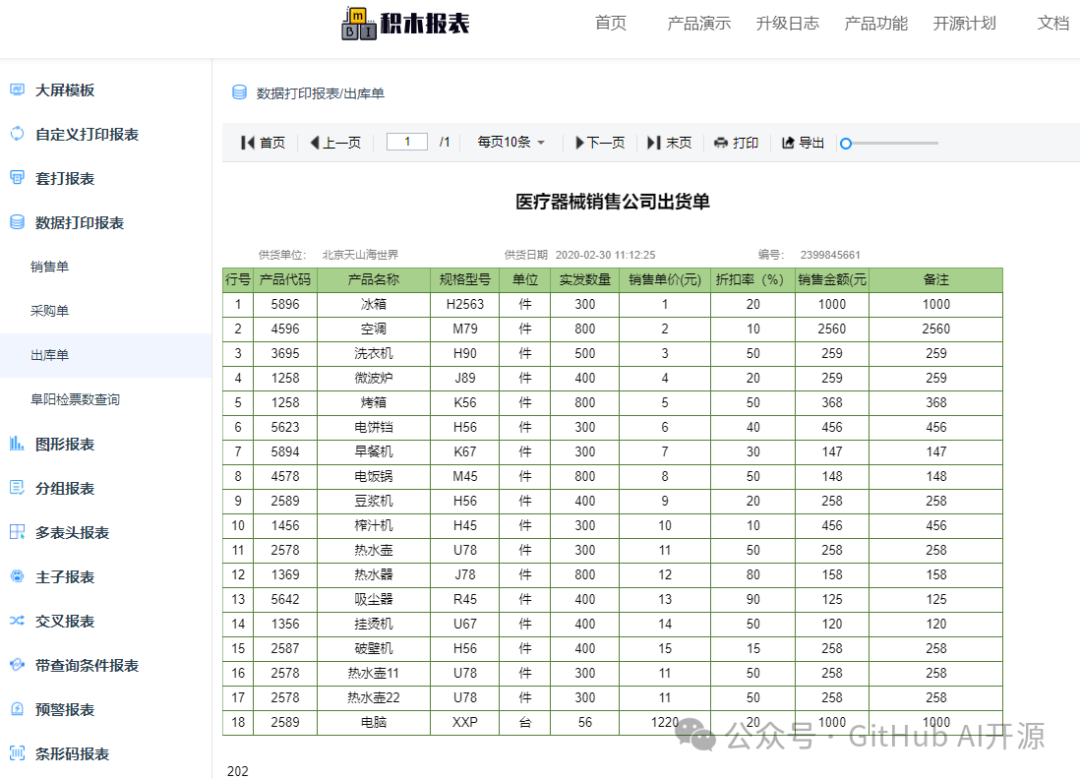Jump to last page via 末页
The image size is (1080, 779).
[669, 143]
